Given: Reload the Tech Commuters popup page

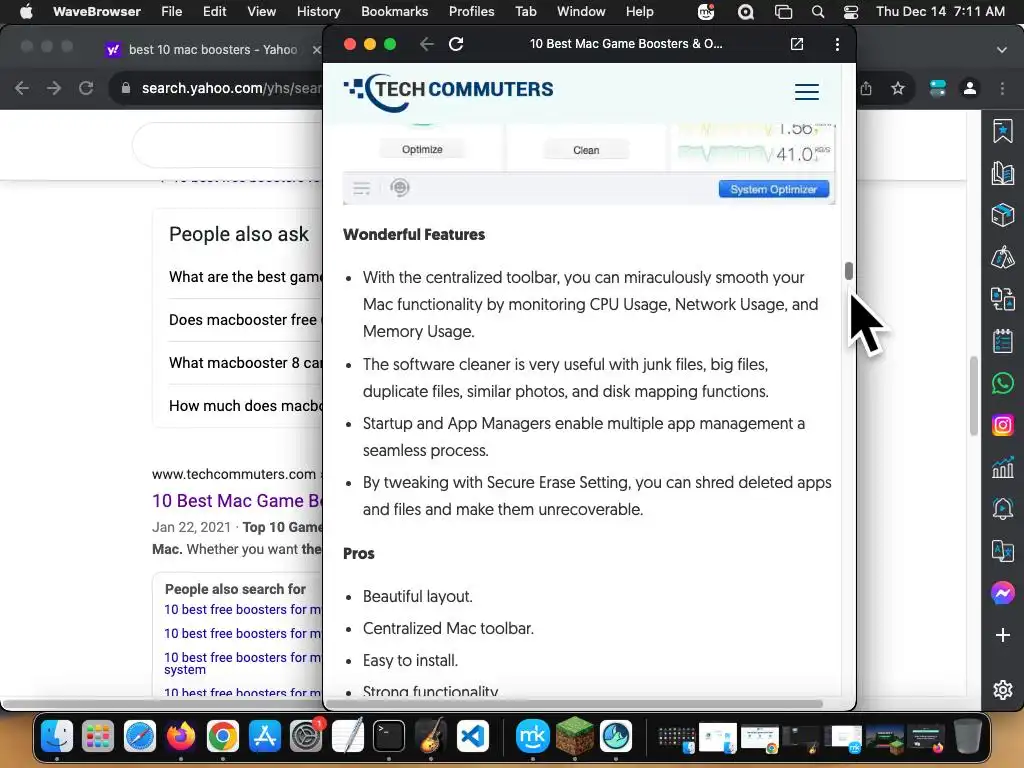Looking at the screenshot, I should (456, 44).
